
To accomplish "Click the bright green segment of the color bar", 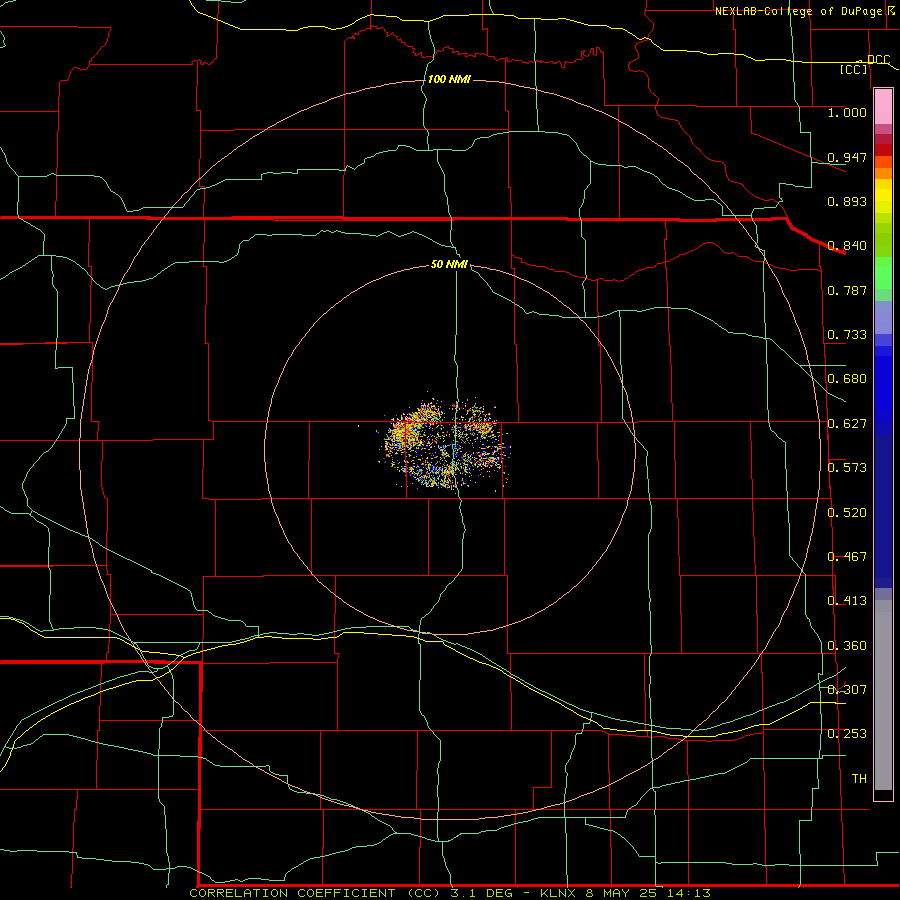I will point(883,273).
